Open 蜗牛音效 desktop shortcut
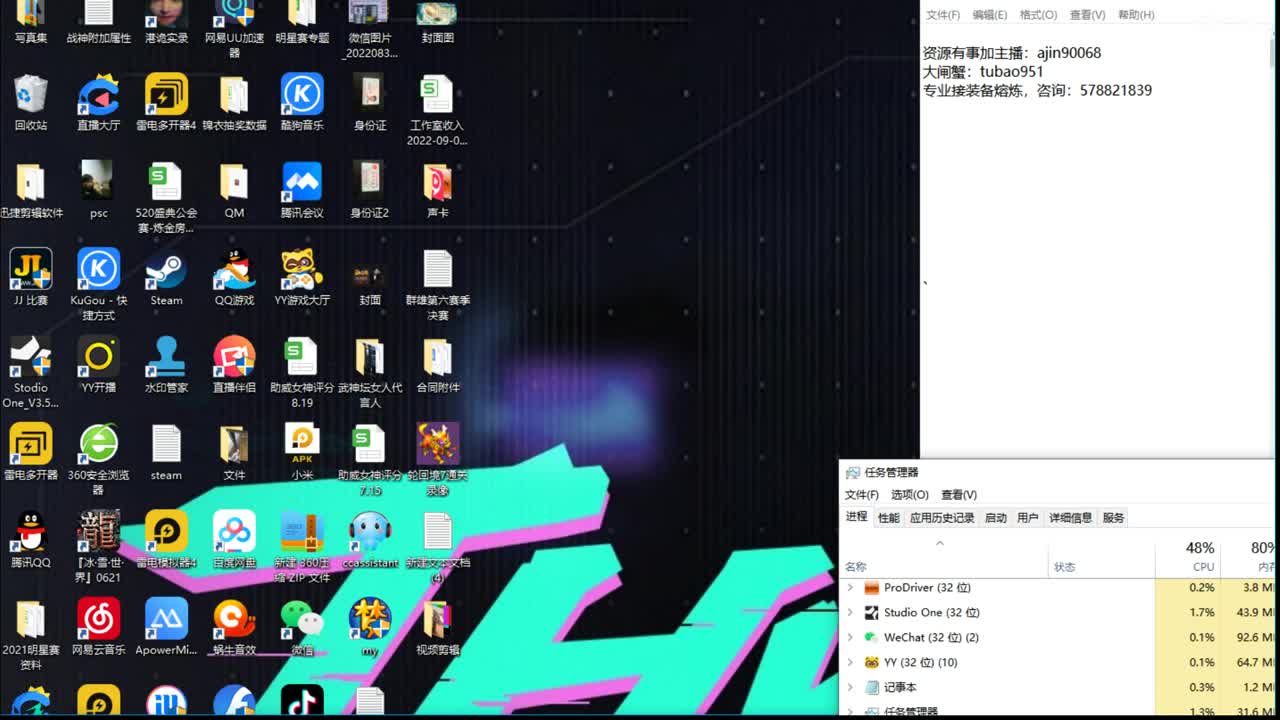Screen dimensions: 1280x720 pos(234,627)
